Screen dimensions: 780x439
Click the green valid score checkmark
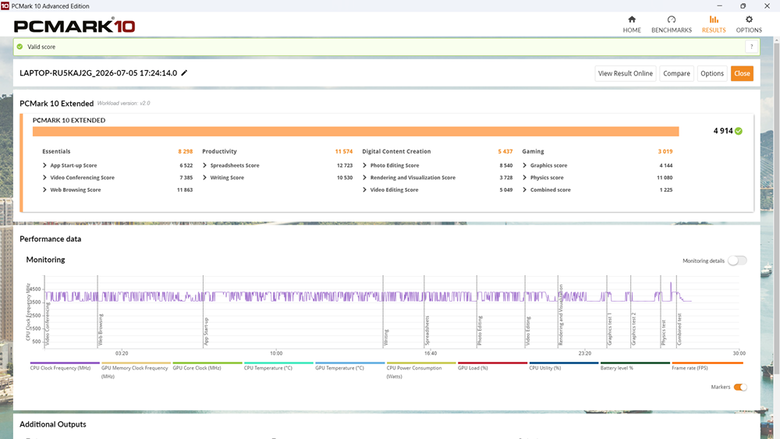20,47
